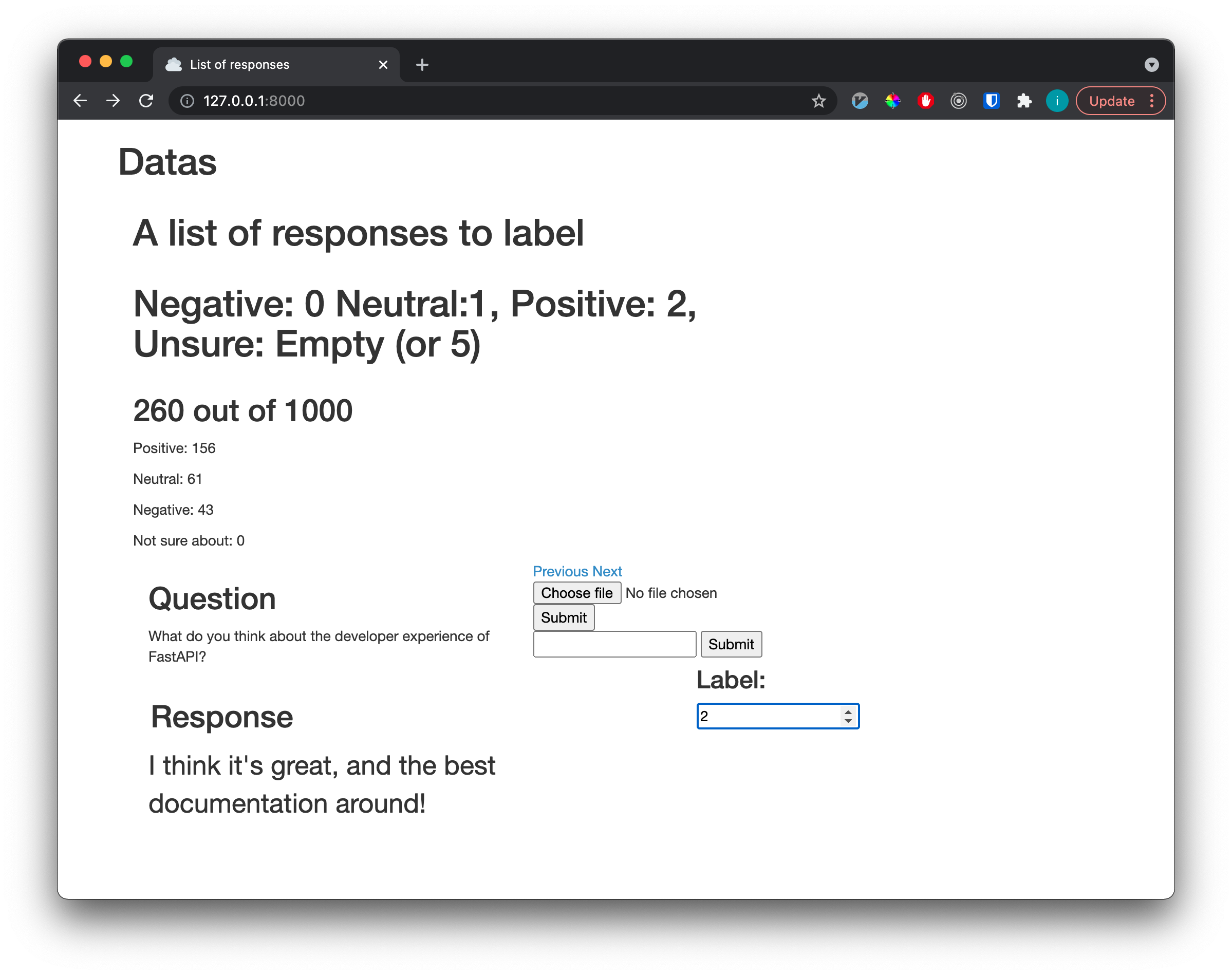Image resolution: width=1232 pixels, height=975 pixels.
Task: Open the Bitwarden shield extension
Action: [991, 101]
